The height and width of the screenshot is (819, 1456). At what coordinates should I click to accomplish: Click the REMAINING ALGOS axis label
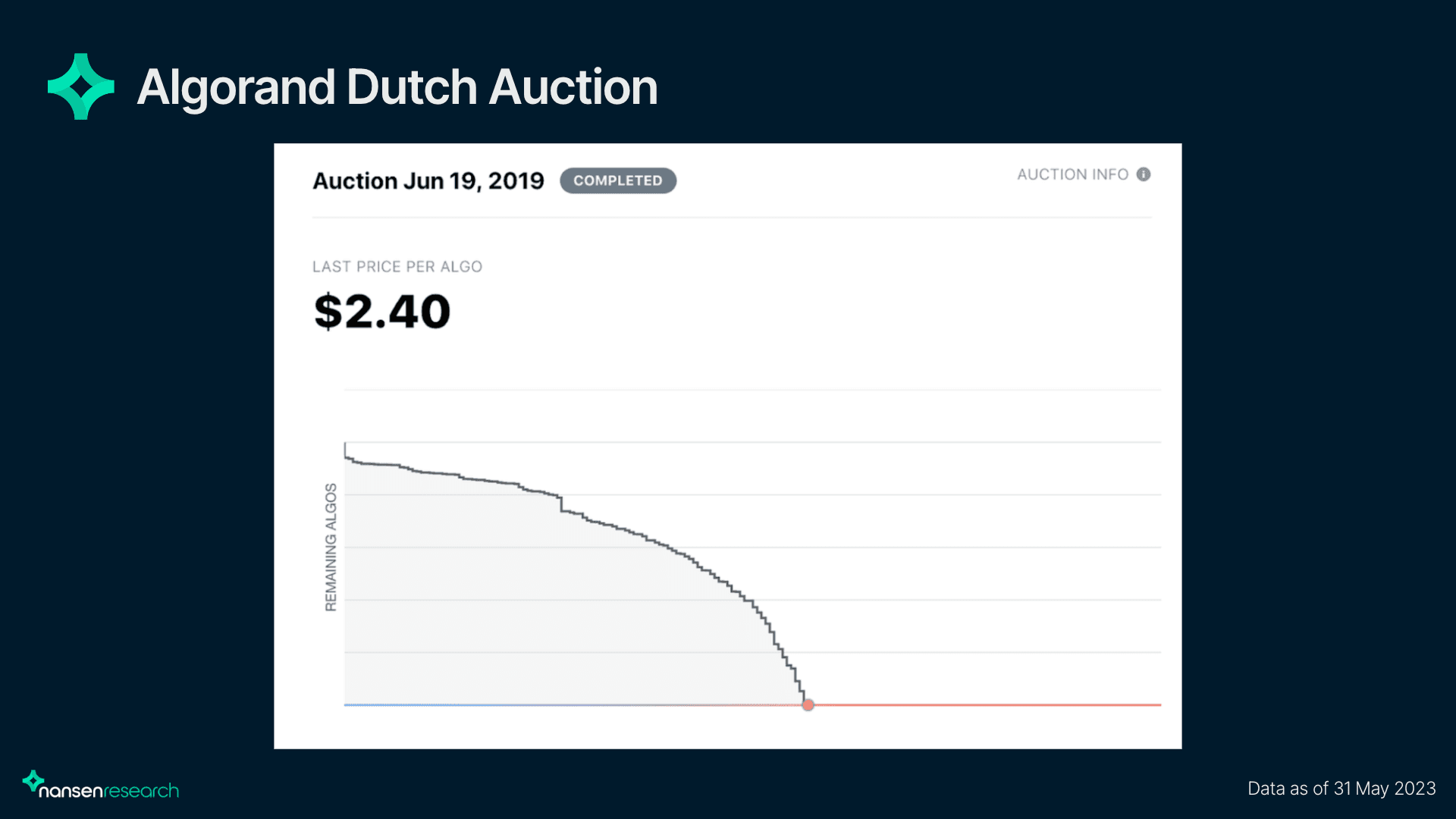331,547
